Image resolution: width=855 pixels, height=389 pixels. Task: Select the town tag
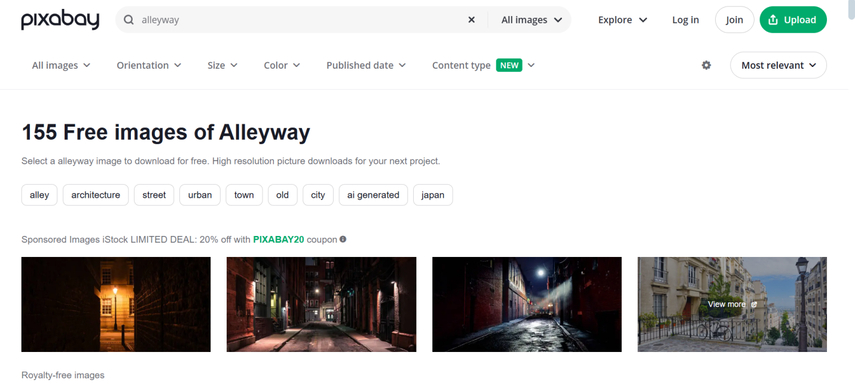(244, 195)
